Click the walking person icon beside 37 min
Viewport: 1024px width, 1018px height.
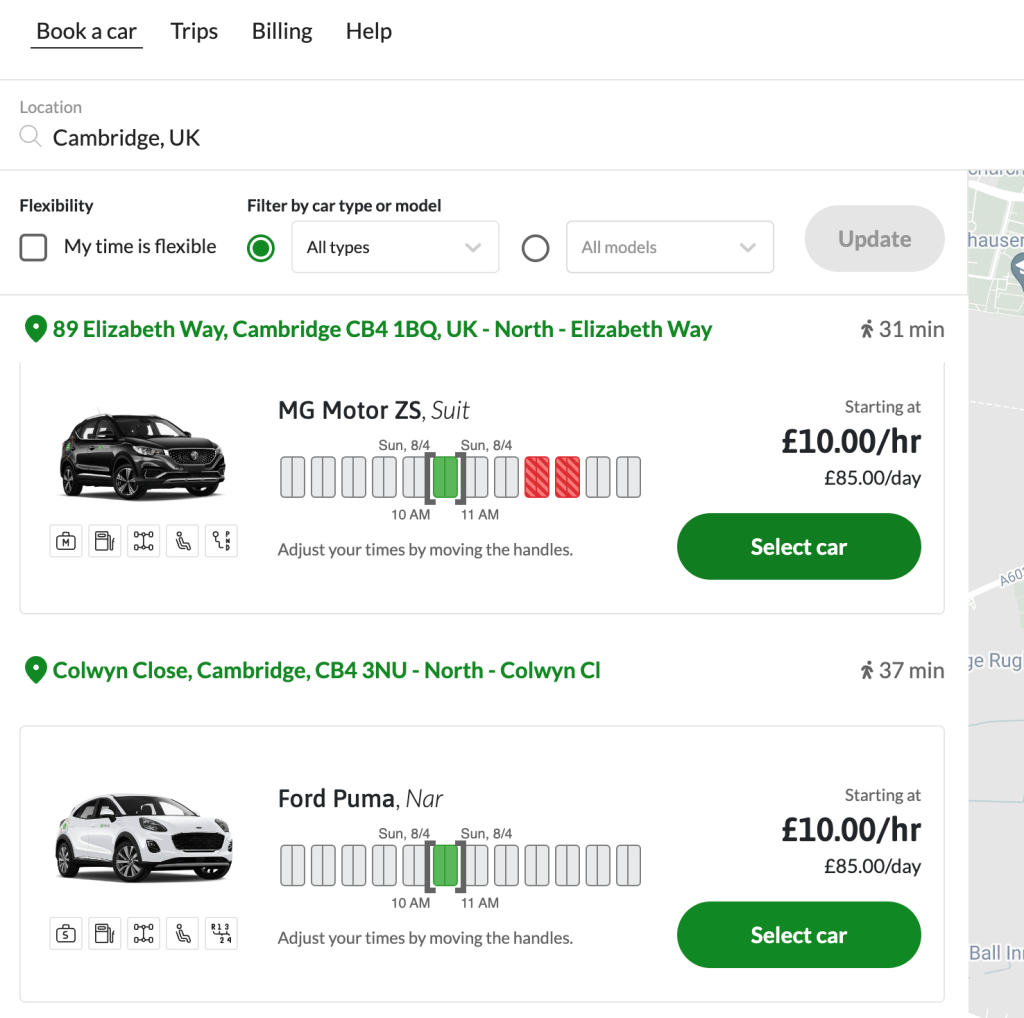pyautogui.click(x=867, y=670)
